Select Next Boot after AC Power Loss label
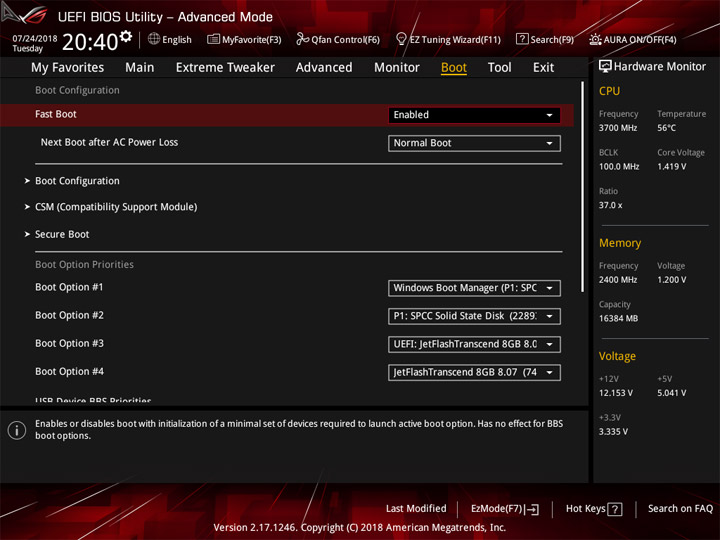720x540 pixels. 109,142
